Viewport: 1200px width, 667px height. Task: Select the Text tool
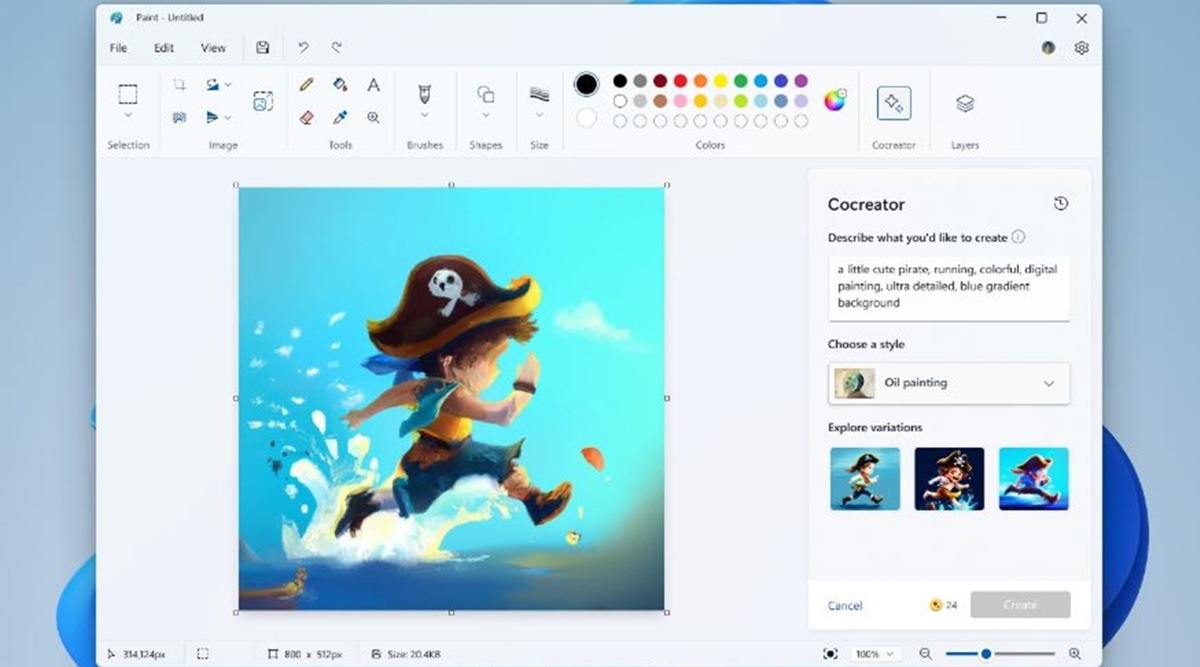pyautogui.click(x=373, y=85)
